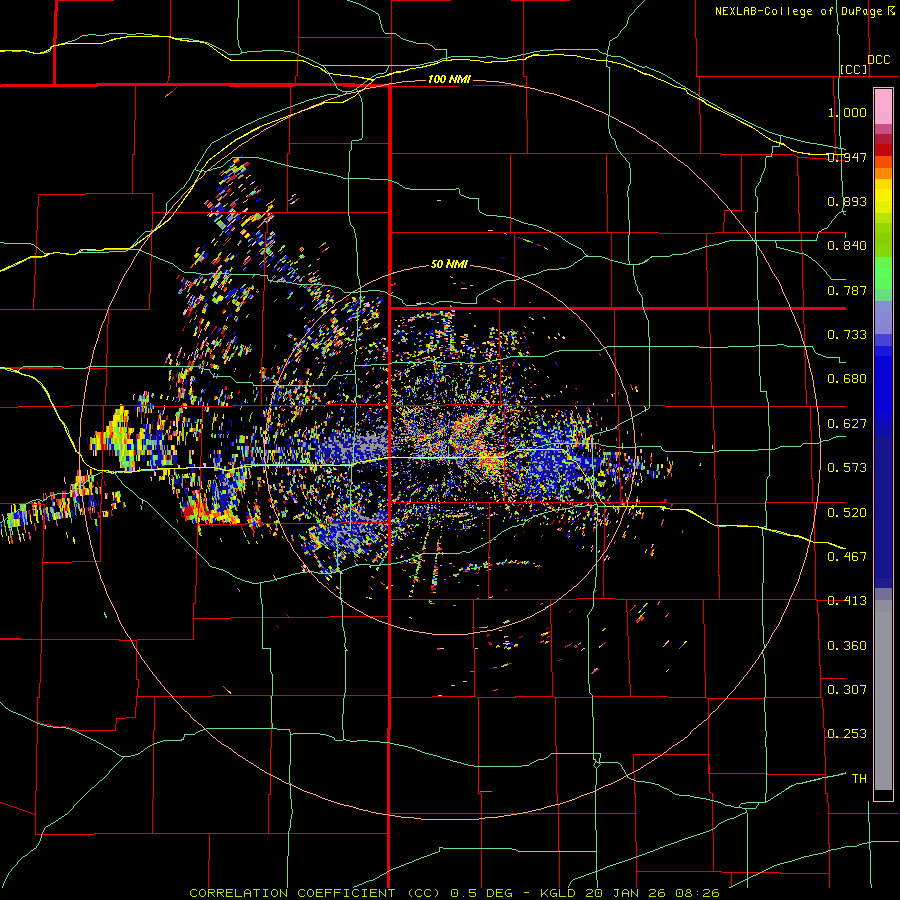Image resolution: width=900 pixels, height=900 pixels.
Task: Select the 0.733 legend value
Action: 847,335
